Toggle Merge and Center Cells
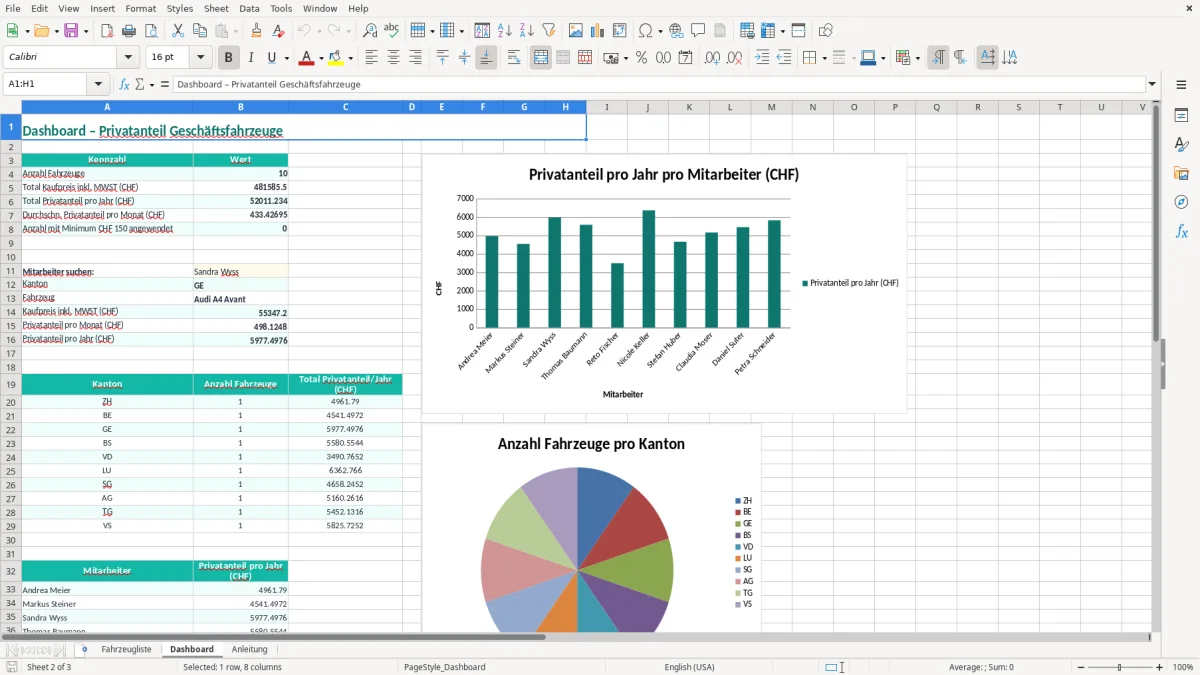Image resolution: width=1200 pixels, height=675 pixels. coord(541,58)
